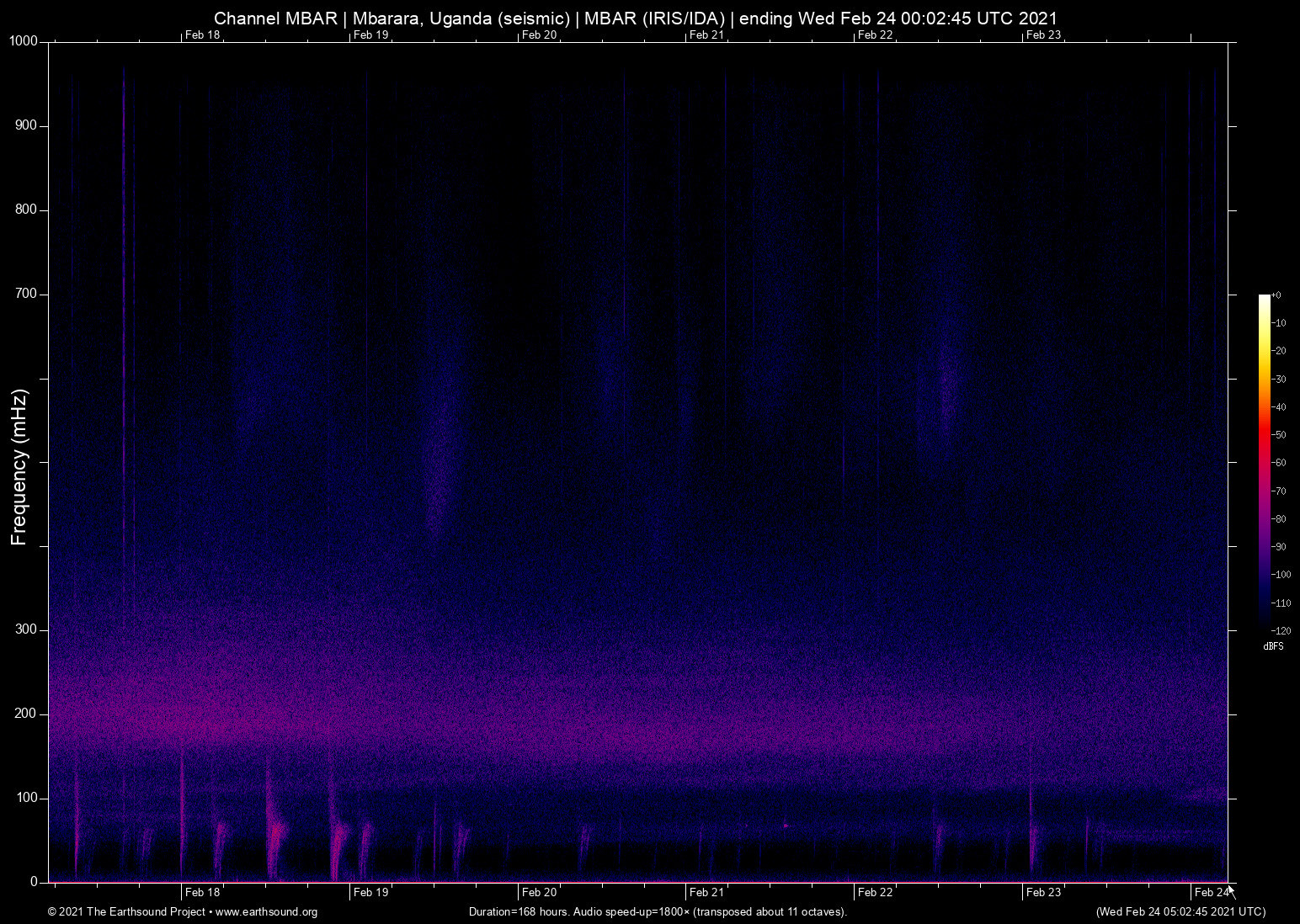
Task: Click the dBFS colorbar label
Action: 1272,646
